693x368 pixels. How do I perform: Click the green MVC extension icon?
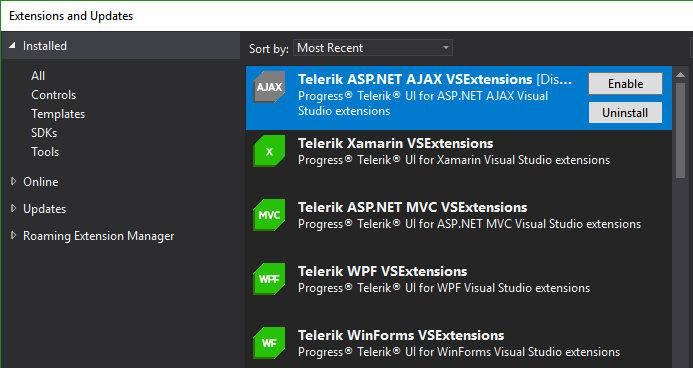(x=269, y=215)
